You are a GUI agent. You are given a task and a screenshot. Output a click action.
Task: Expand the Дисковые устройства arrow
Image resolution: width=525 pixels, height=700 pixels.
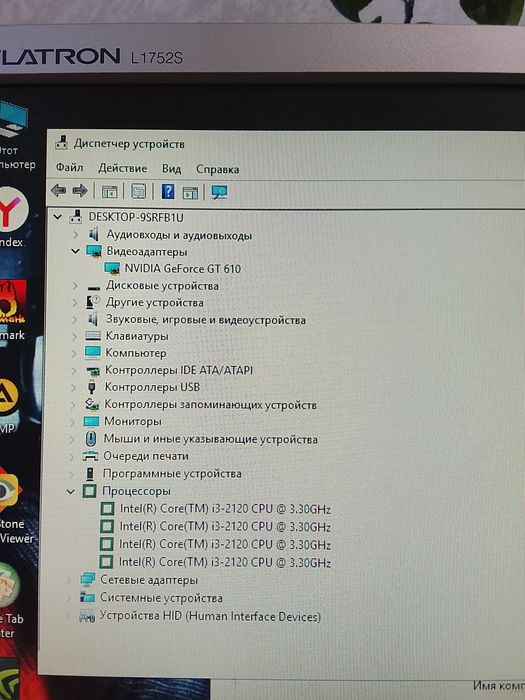pos(75,285)
